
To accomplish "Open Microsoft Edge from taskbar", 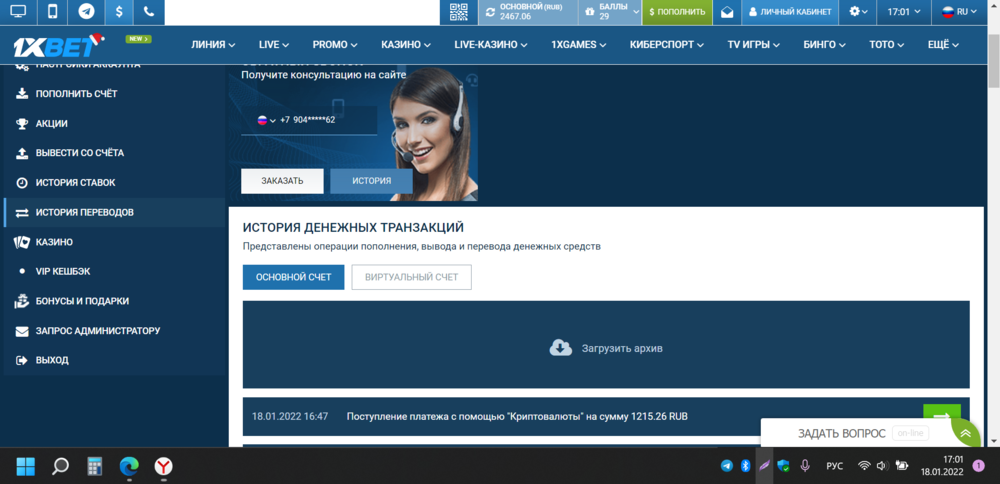I will coord(129,466).
